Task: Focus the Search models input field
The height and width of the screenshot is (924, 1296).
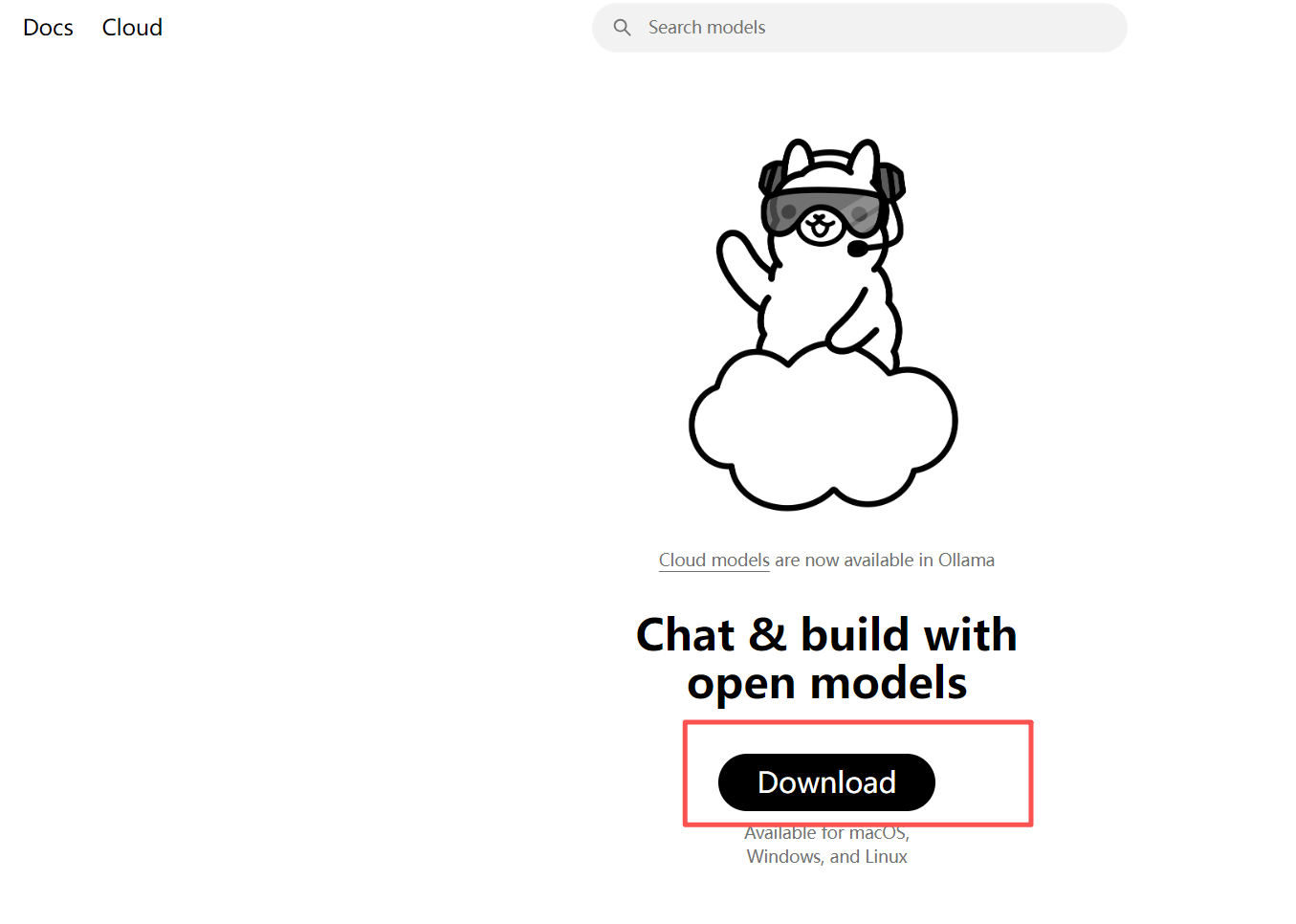Action: [x=859, y=28]
